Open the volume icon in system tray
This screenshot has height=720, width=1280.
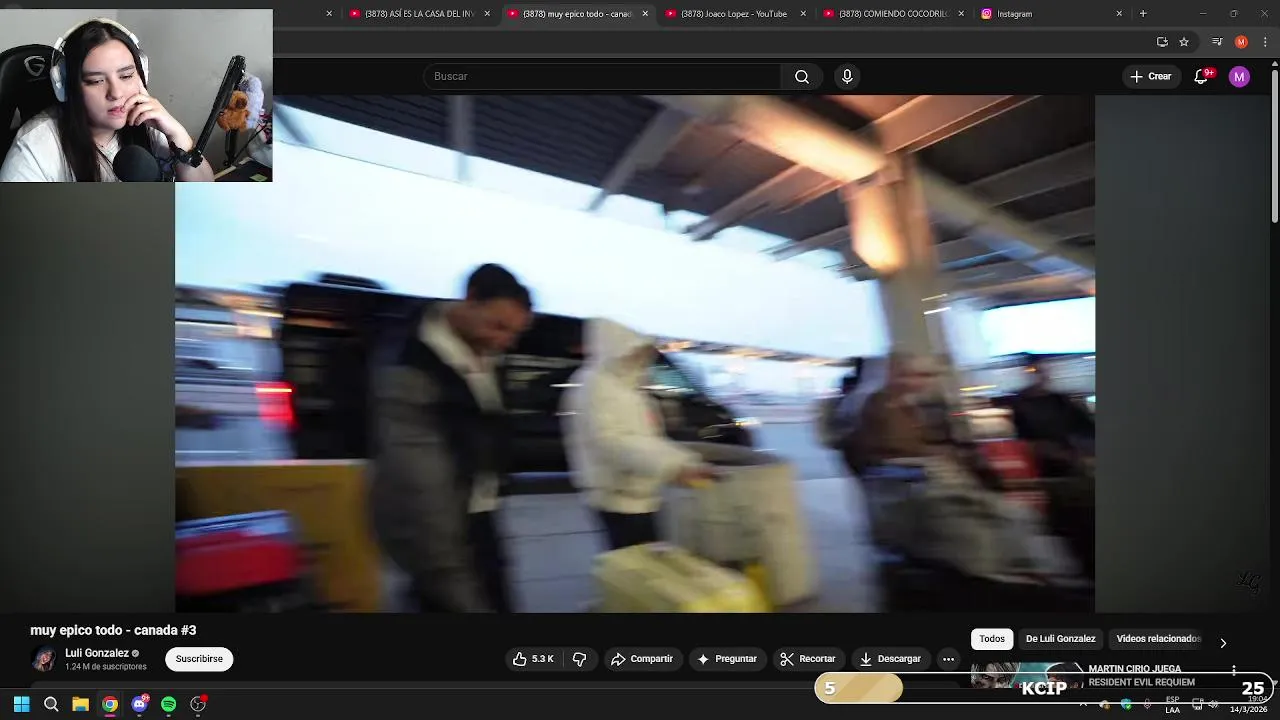pyautogui.click(x=1213, y=704)
